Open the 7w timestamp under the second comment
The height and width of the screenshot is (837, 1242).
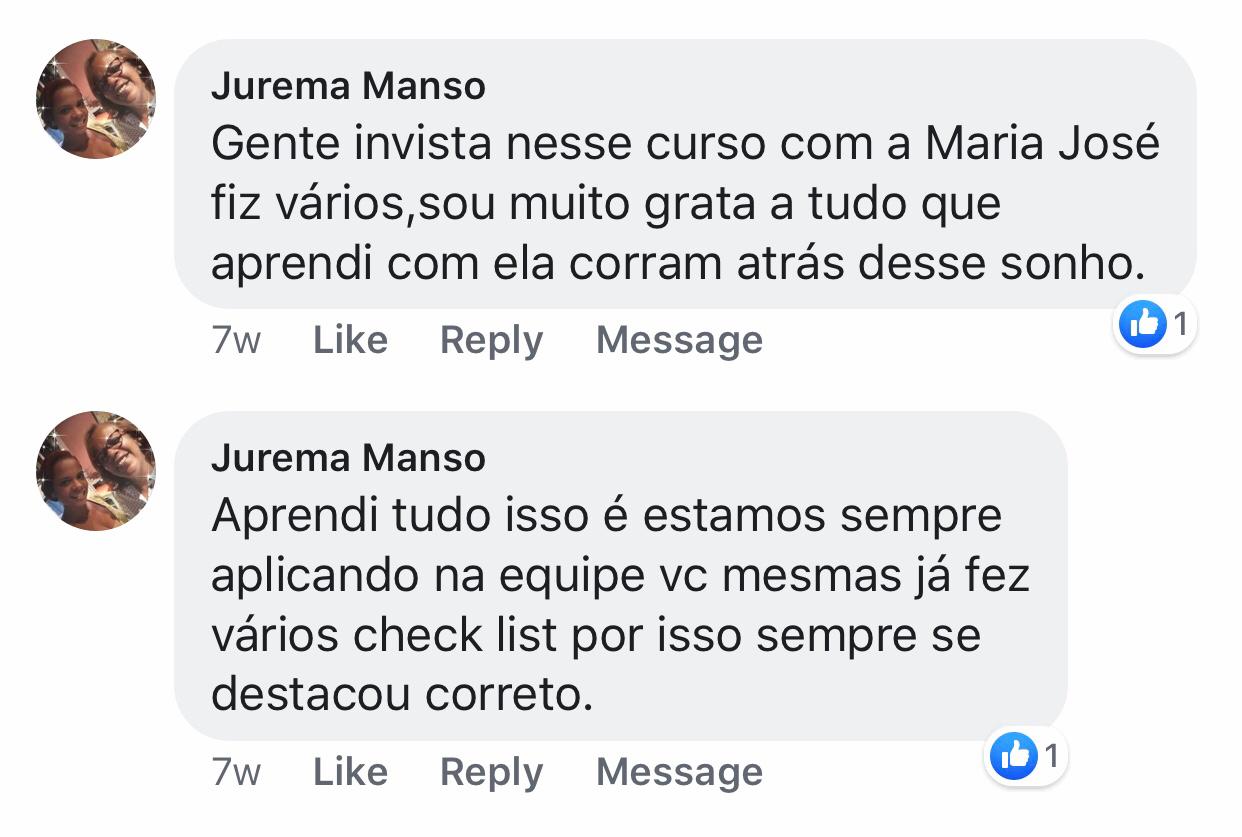[236, 773]
